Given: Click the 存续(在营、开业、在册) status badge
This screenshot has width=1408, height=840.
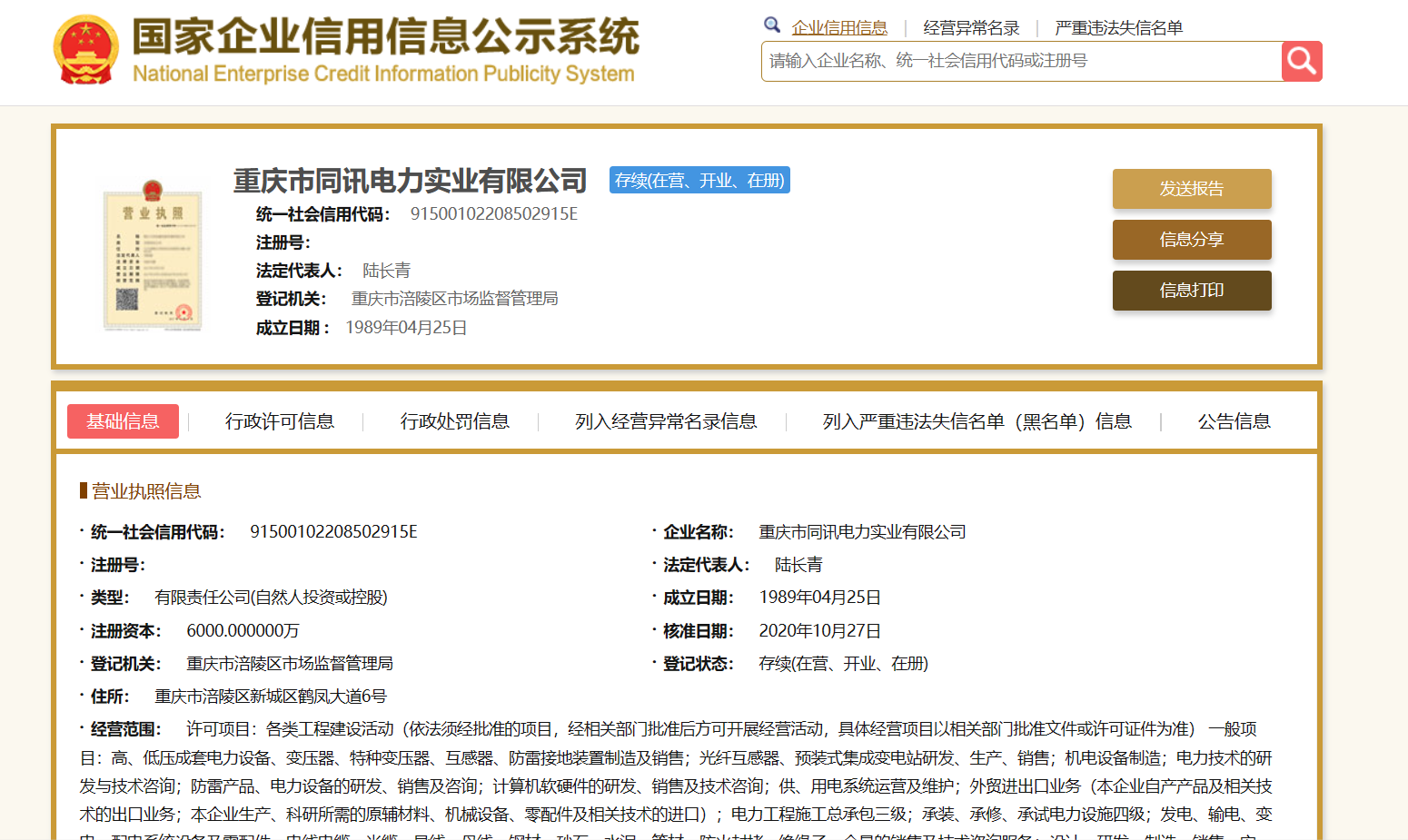Looking at the screenshot, I should tap(699, 180).
